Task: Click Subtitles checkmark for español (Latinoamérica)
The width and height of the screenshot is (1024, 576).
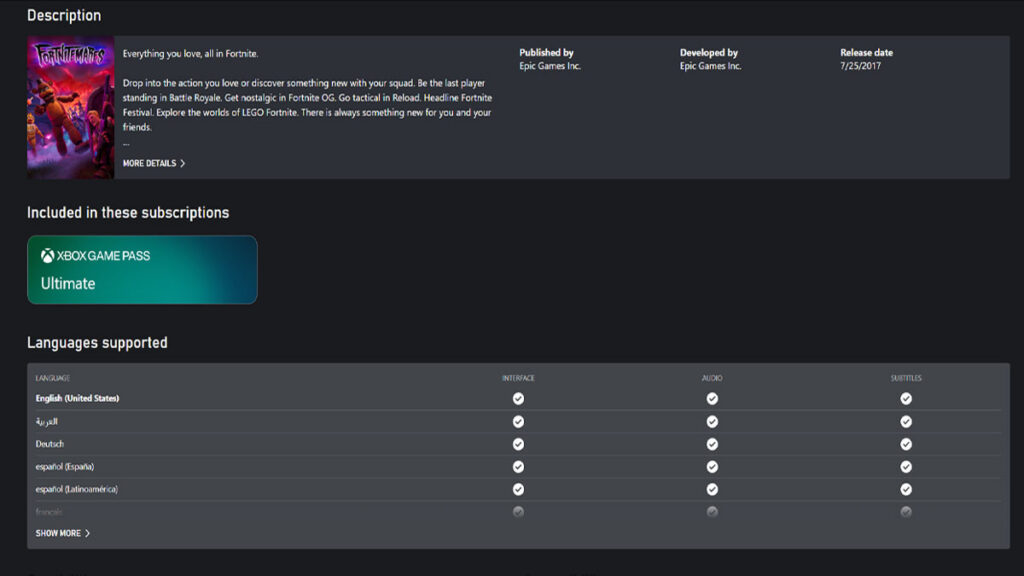Action: (x=906, y=489)
